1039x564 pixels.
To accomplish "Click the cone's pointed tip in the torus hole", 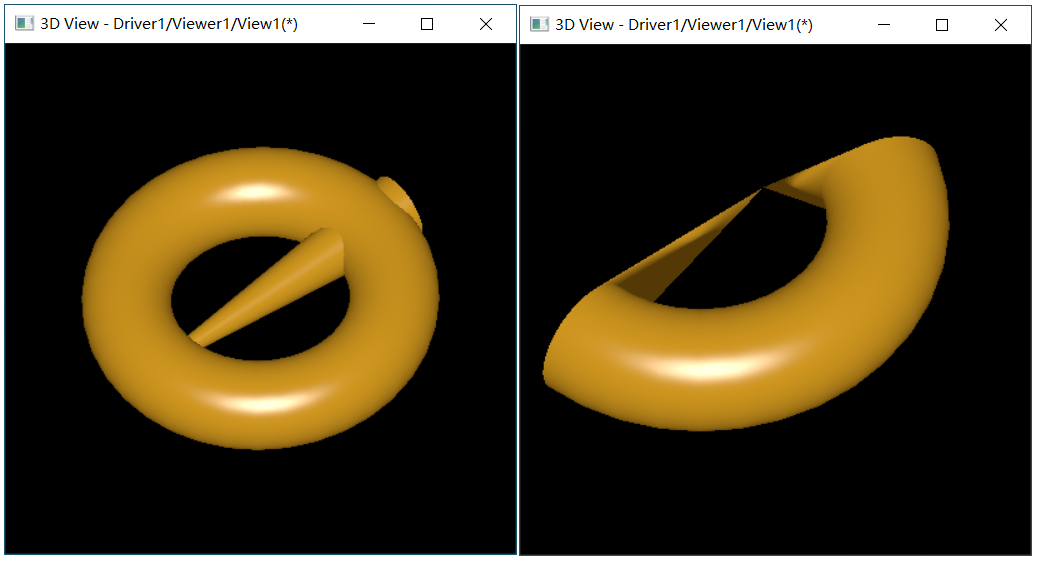I will tap(196, 339).
